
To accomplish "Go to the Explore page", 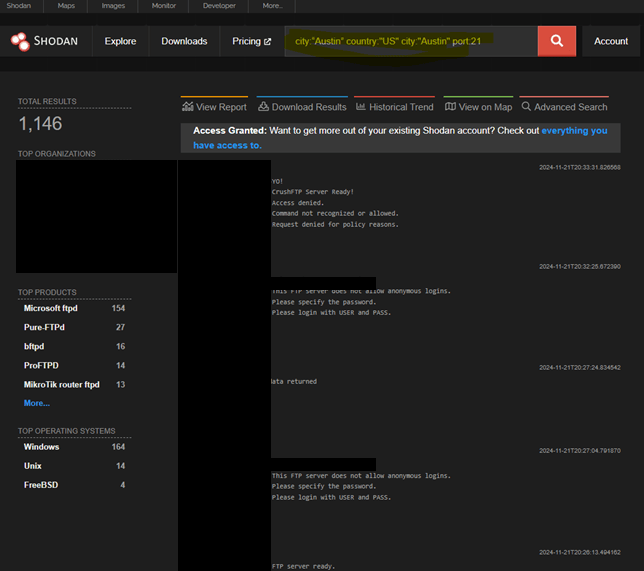I will (x=120, y=41).
